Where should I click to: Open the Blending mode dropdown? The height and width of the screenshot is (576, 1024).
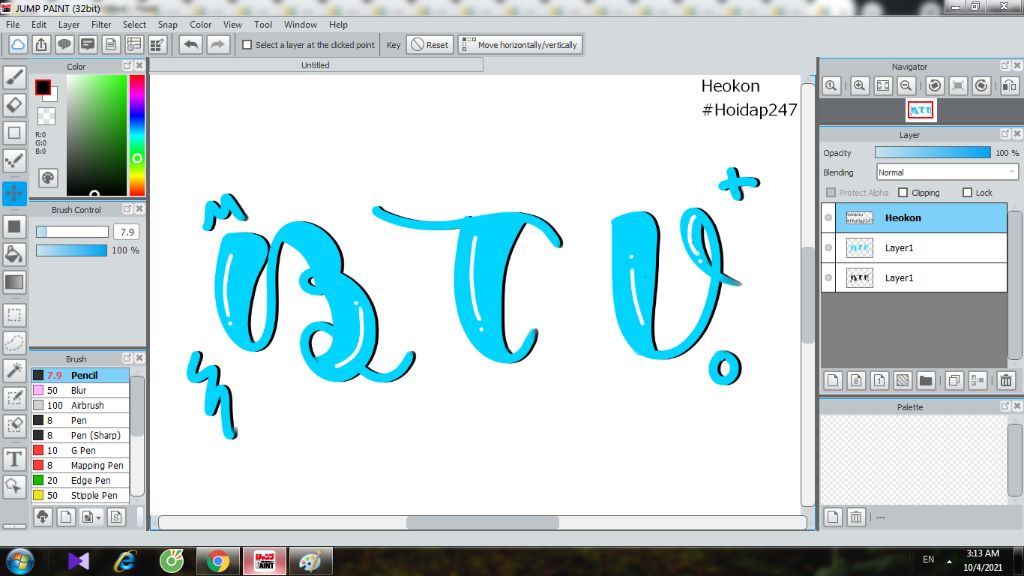click(x=946, y=172)
